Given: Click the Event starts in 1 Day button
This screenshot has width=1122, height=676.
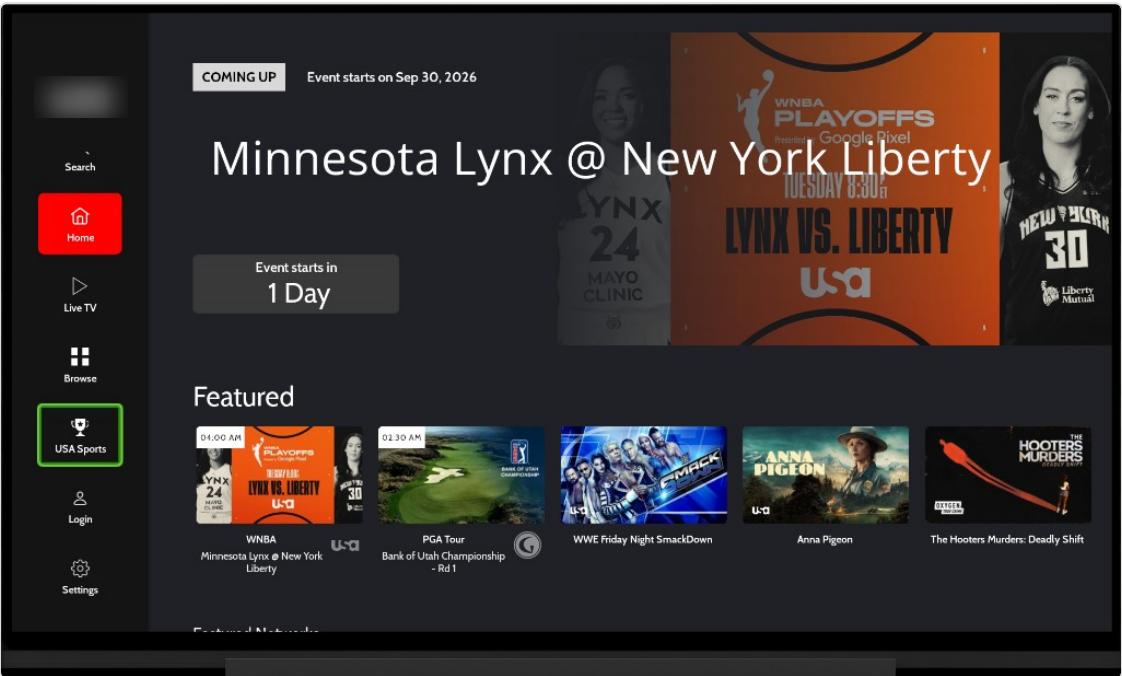Looking at the screenshot, I should click(296, 284).
